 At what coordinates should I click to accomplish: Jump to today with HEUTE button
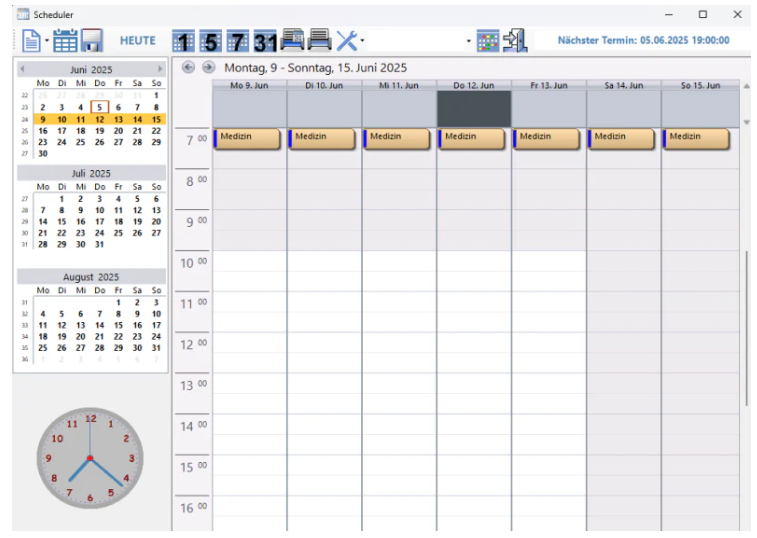tap(138, 41)
